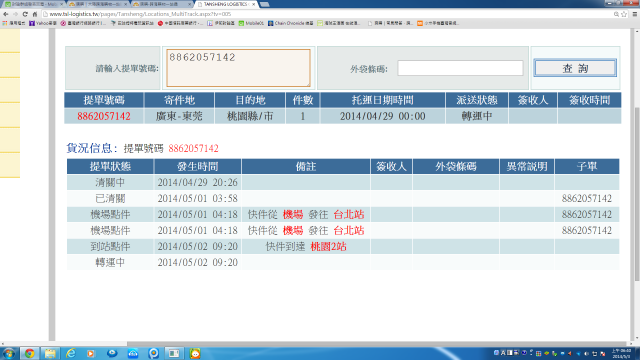Click the address bar URL
This screenshot has width=640, height=360.
(140, 14)
